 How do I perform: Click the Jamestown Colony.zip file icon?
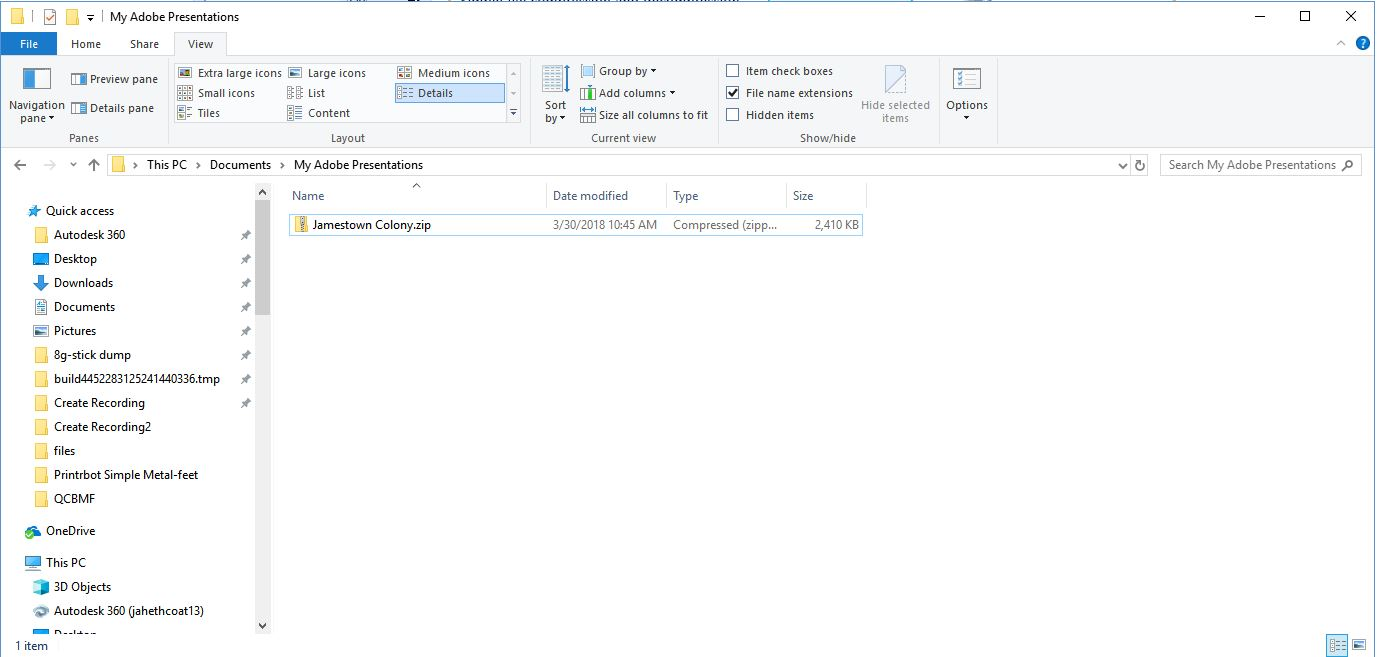tap(300, 225)
